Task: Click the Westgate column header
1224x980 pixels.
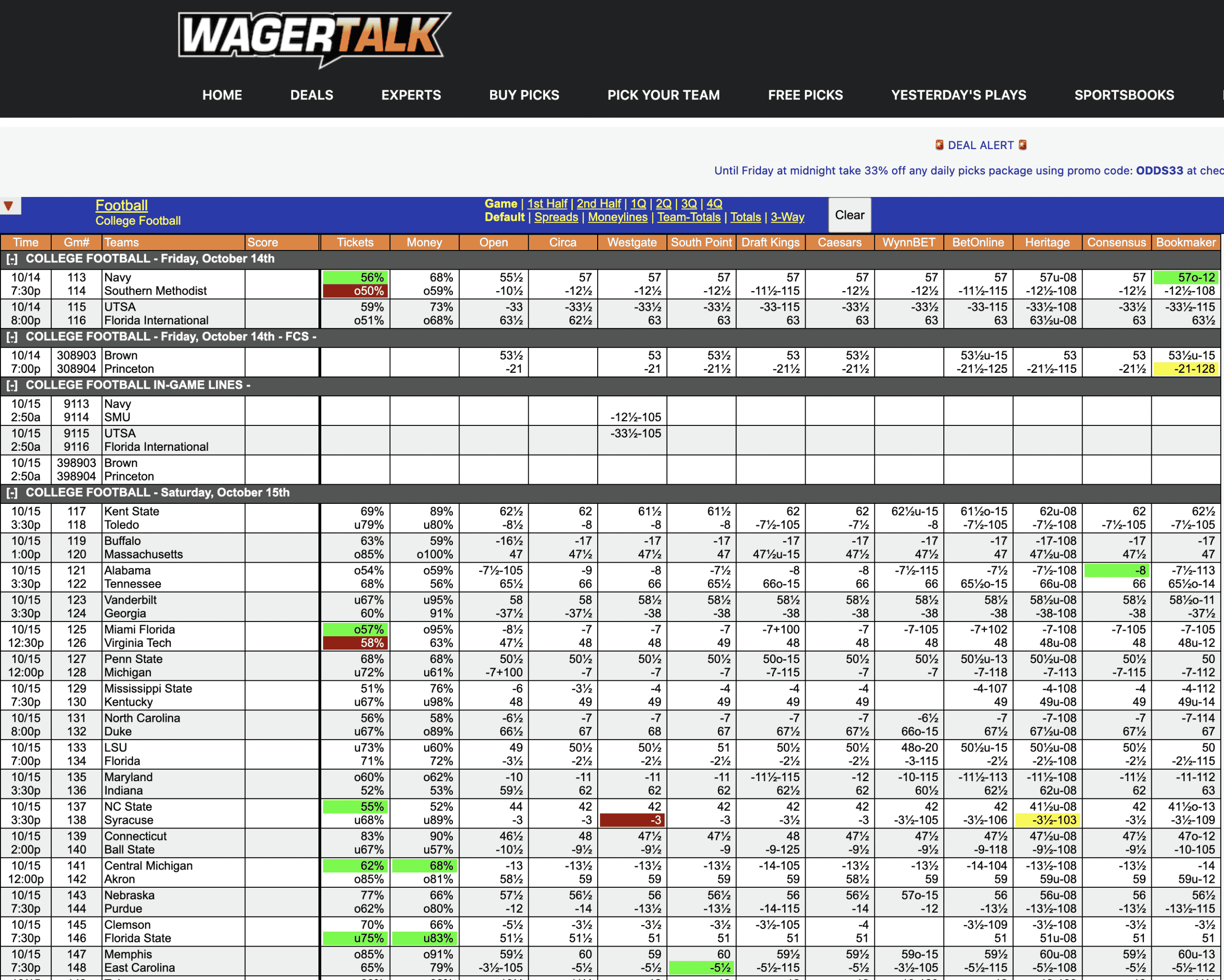Action: pos(633,242)
